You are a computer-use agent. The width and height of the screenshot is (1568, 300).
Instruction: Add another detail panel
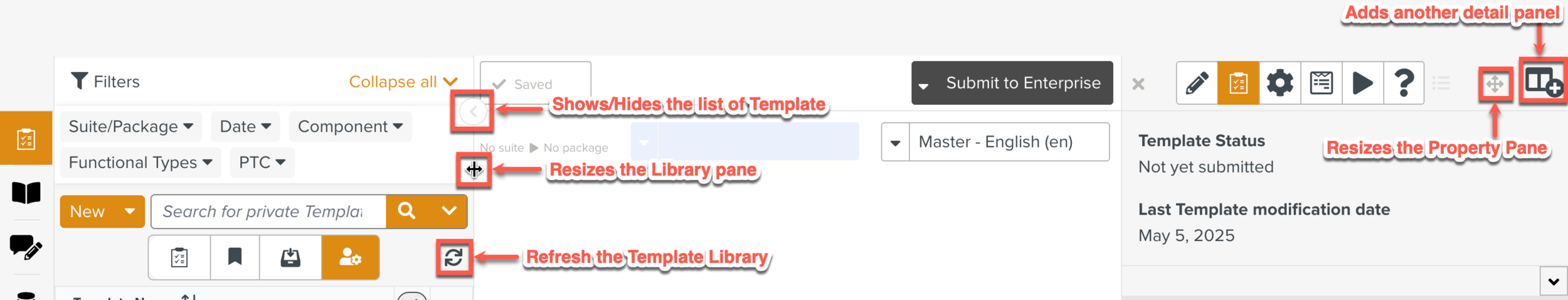tap(1544, 82)
